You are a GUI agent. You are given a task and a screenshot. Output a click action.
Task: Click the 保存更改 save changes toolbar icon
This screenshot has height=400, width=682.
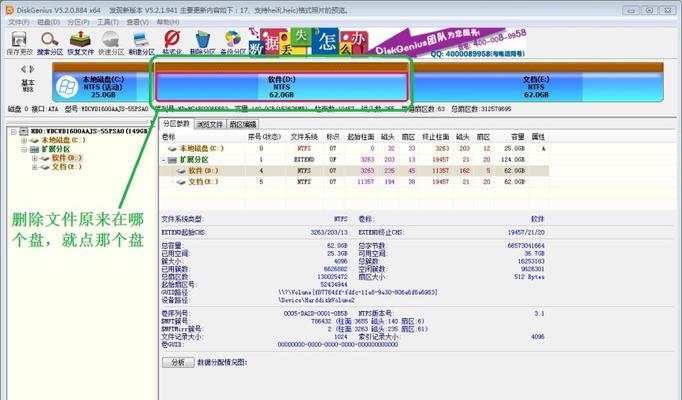[19, 43]
